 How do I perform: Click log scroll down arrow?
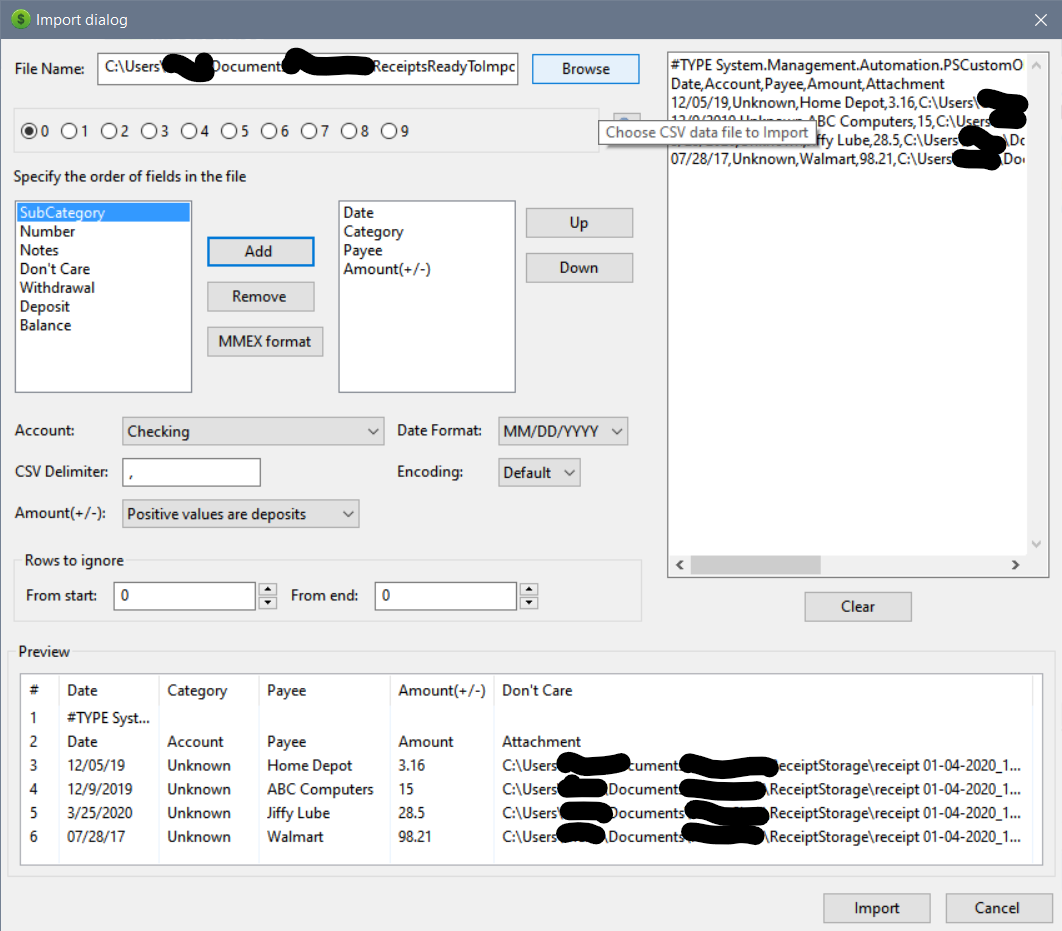coord(1036,544)
